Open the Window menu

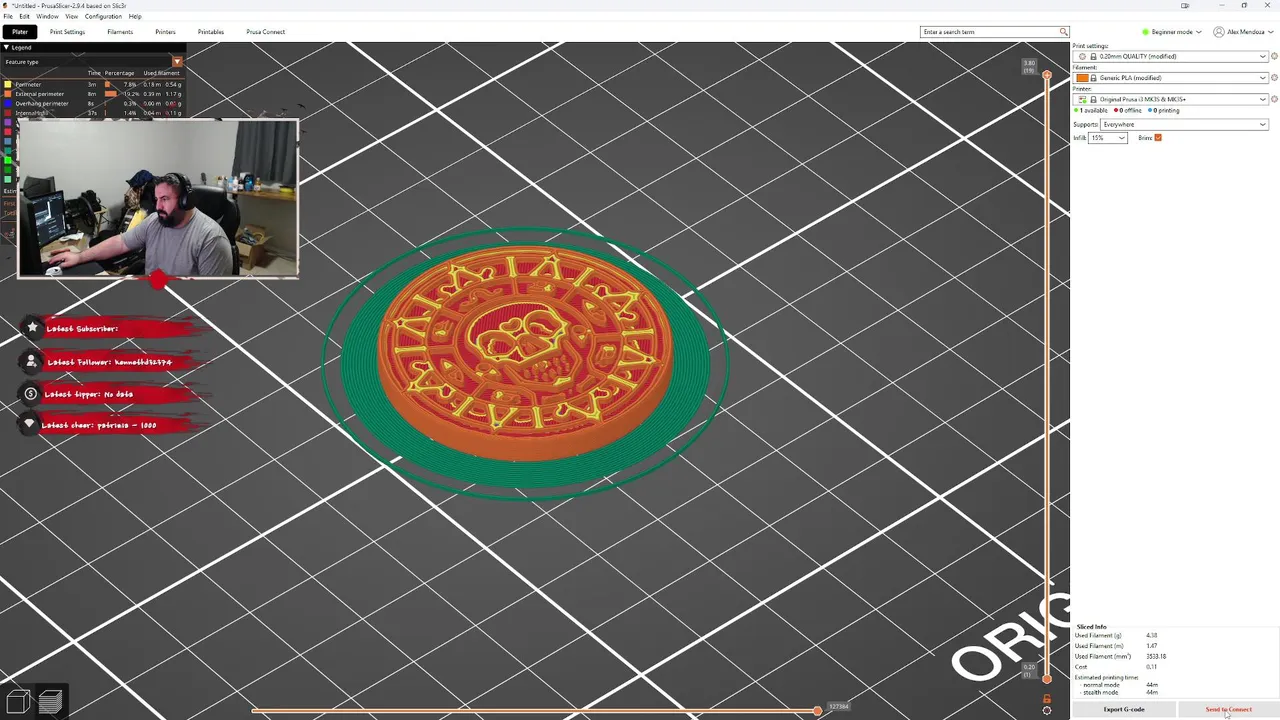point(47,16)
